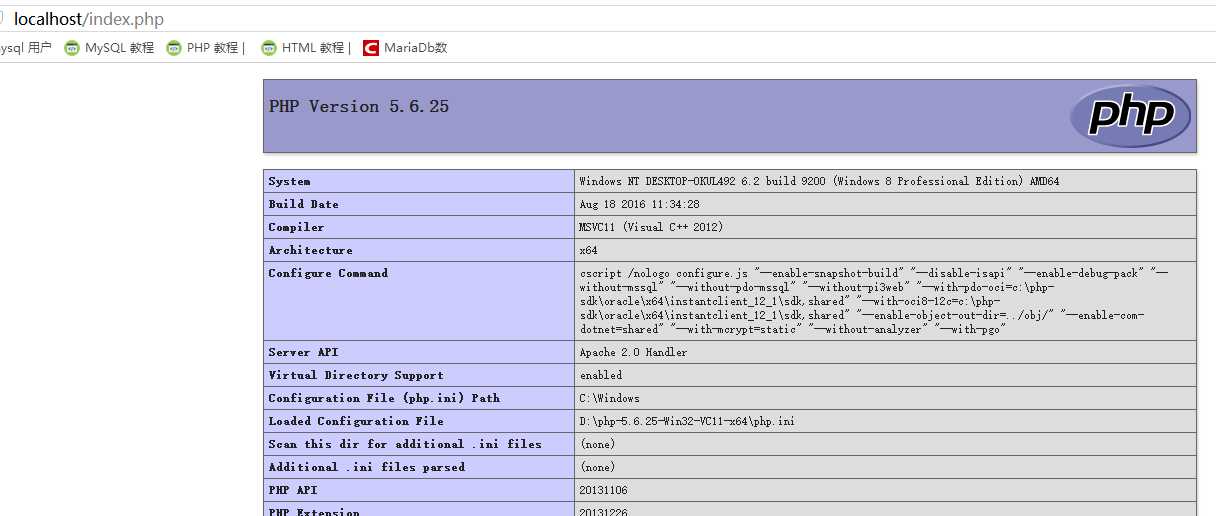Click the PHP API row label
The width and height of the screenshot is (1216, 516).
pyautogui.click(x=293, y=490)
